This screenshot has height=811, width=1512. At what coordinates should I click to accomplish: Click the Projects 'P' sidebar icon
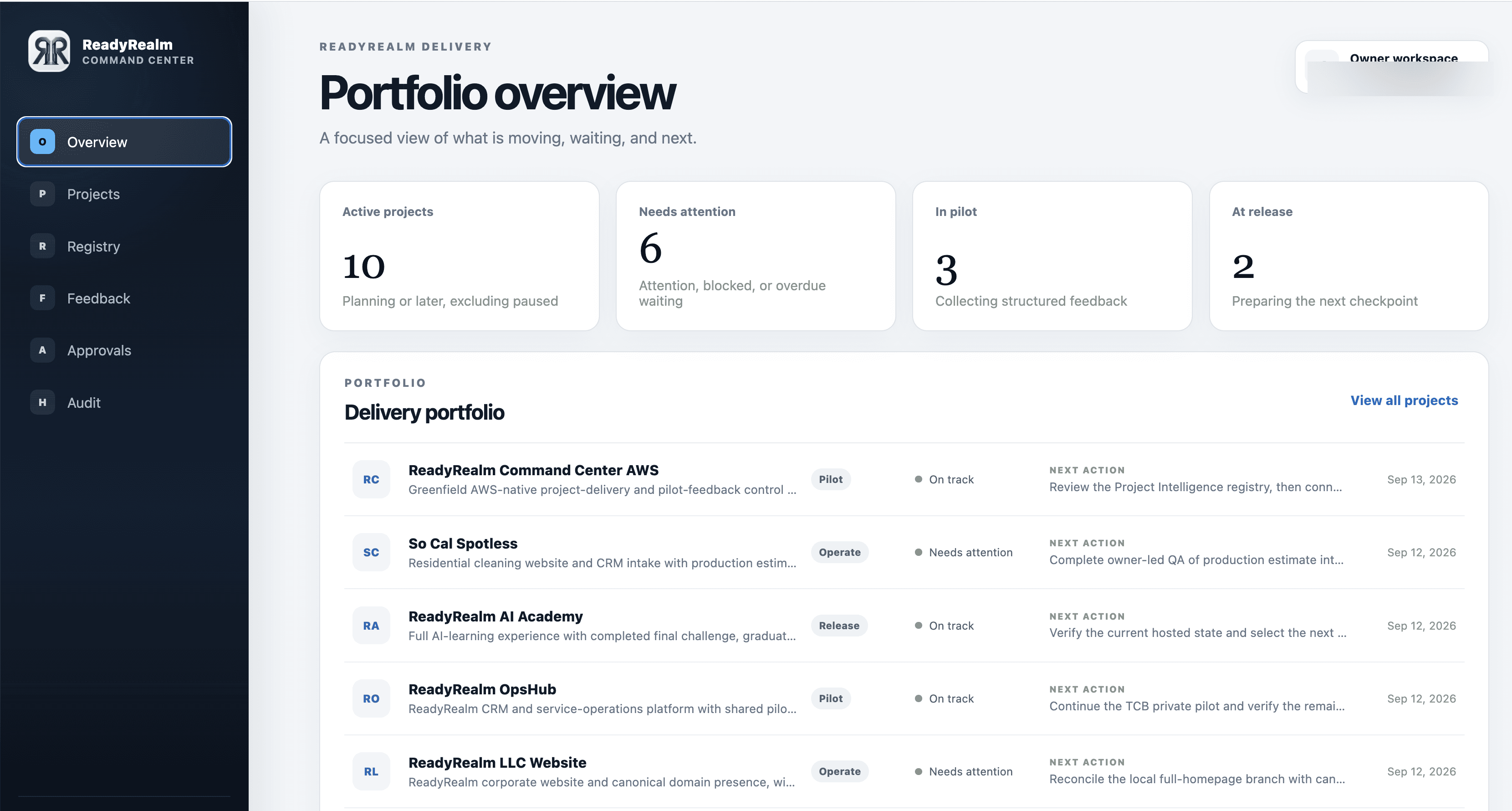[42, 194]
